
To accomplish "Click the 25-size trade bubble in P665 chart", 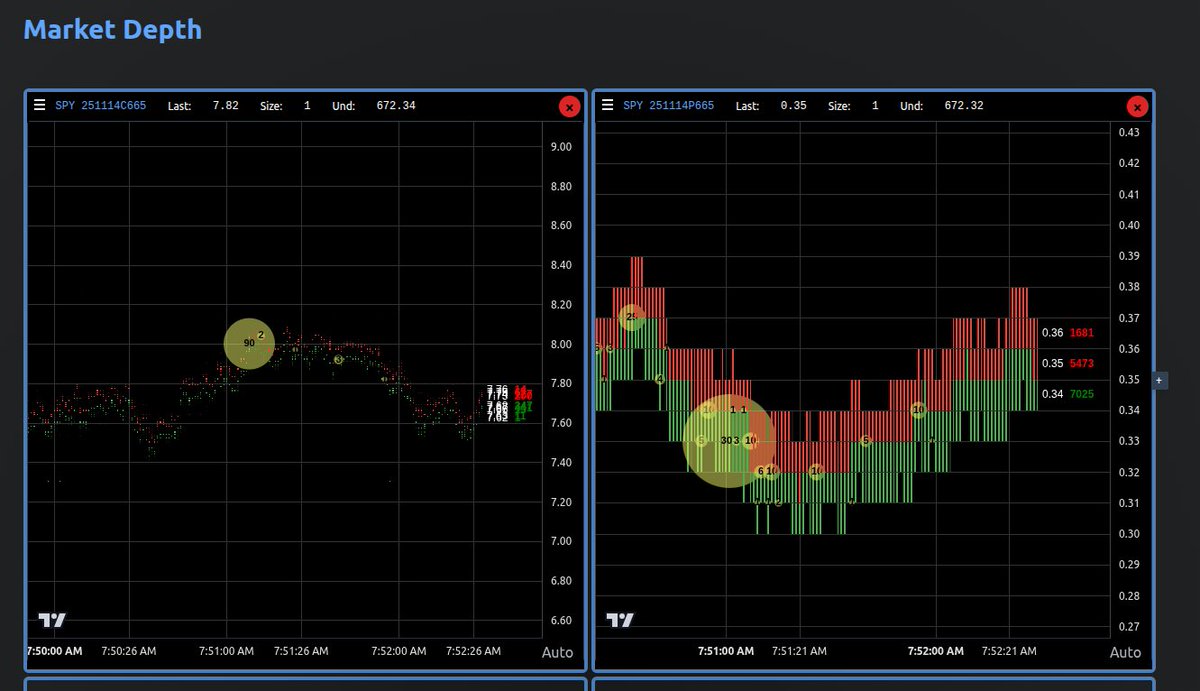I will [631, 318].
